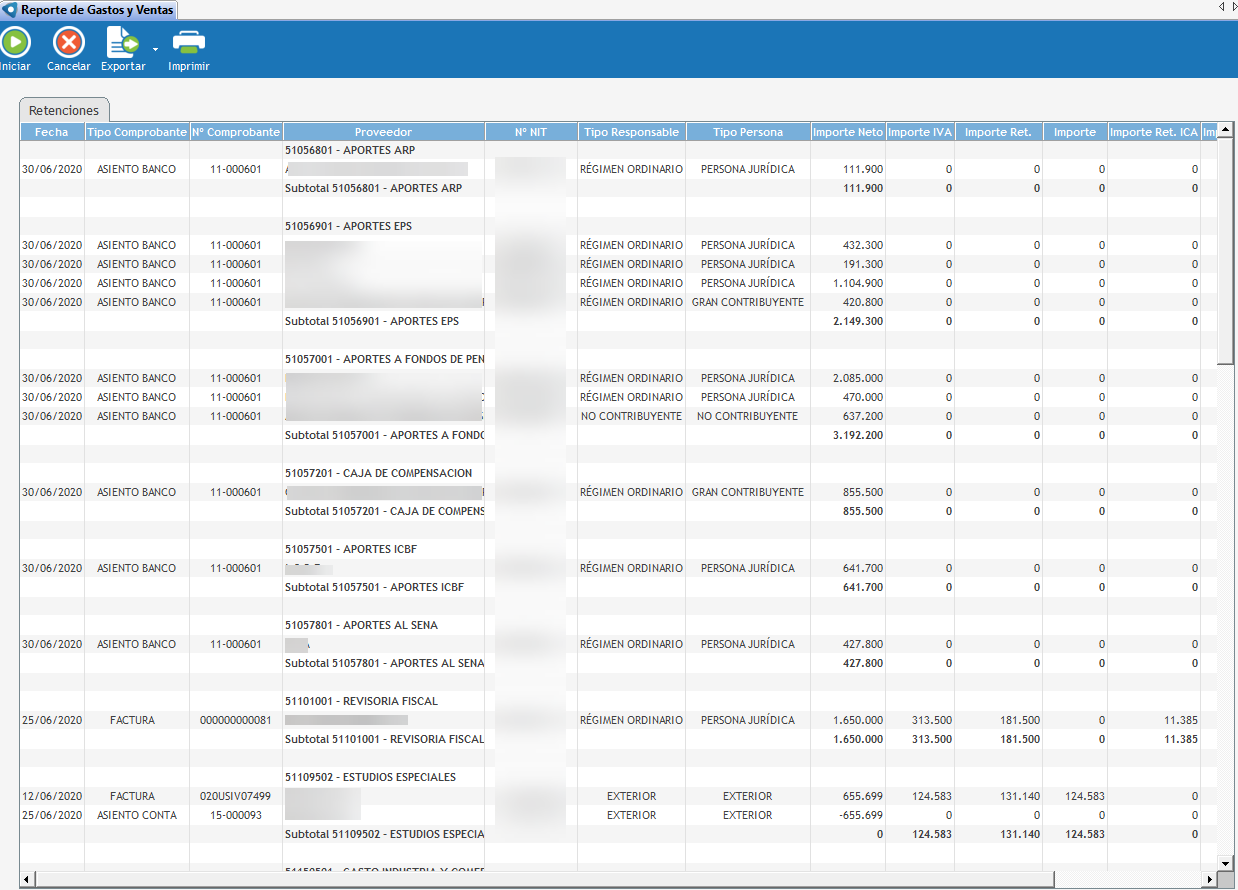Click the Exportar document icon
Image resolution: width=1238 pixels, height=890 pixels.
pyautogui.click(x=123, y=42)
